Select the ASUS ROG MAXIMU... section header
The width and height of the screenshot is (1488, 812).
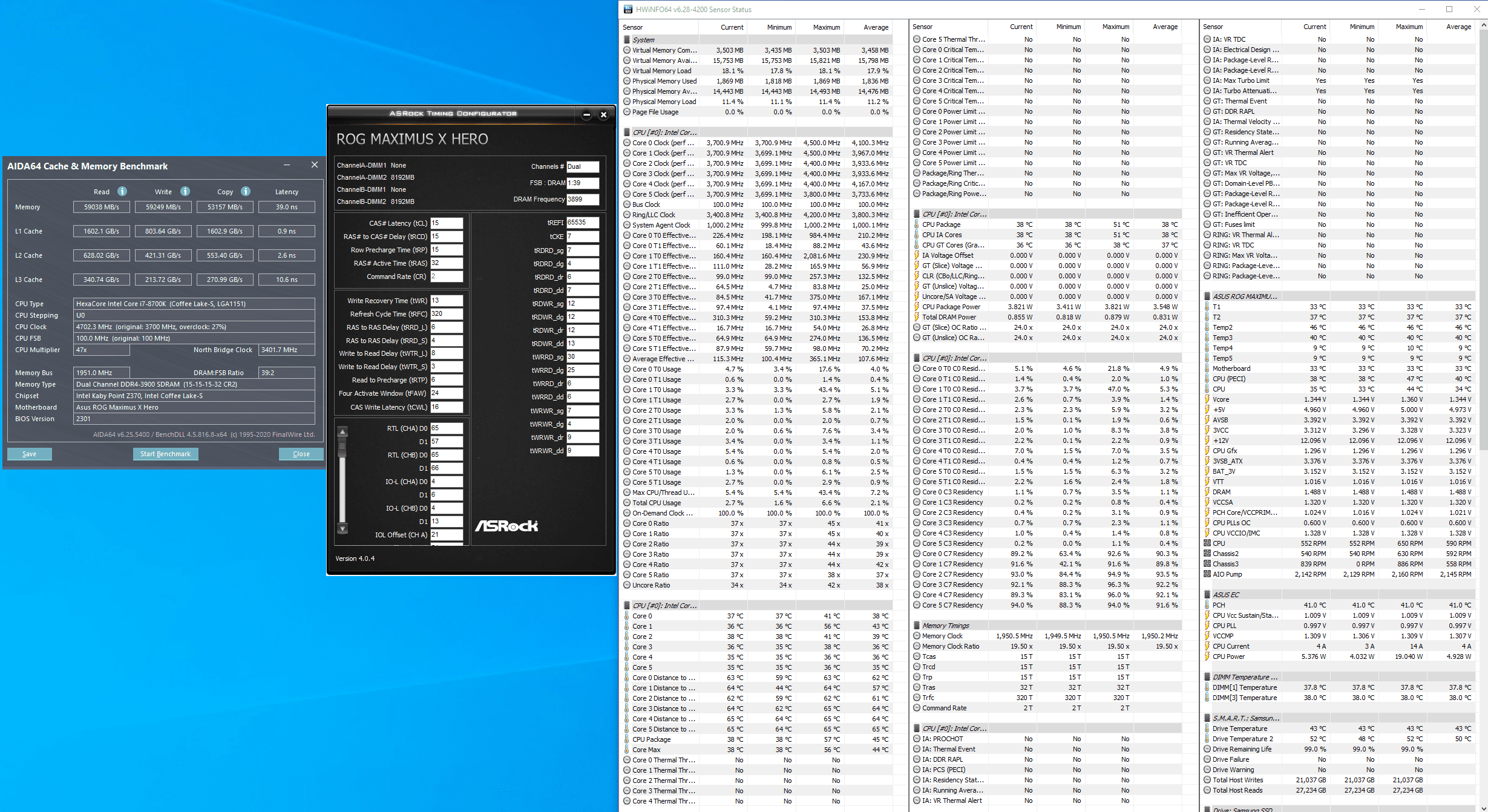click(x=1245, y=296)
